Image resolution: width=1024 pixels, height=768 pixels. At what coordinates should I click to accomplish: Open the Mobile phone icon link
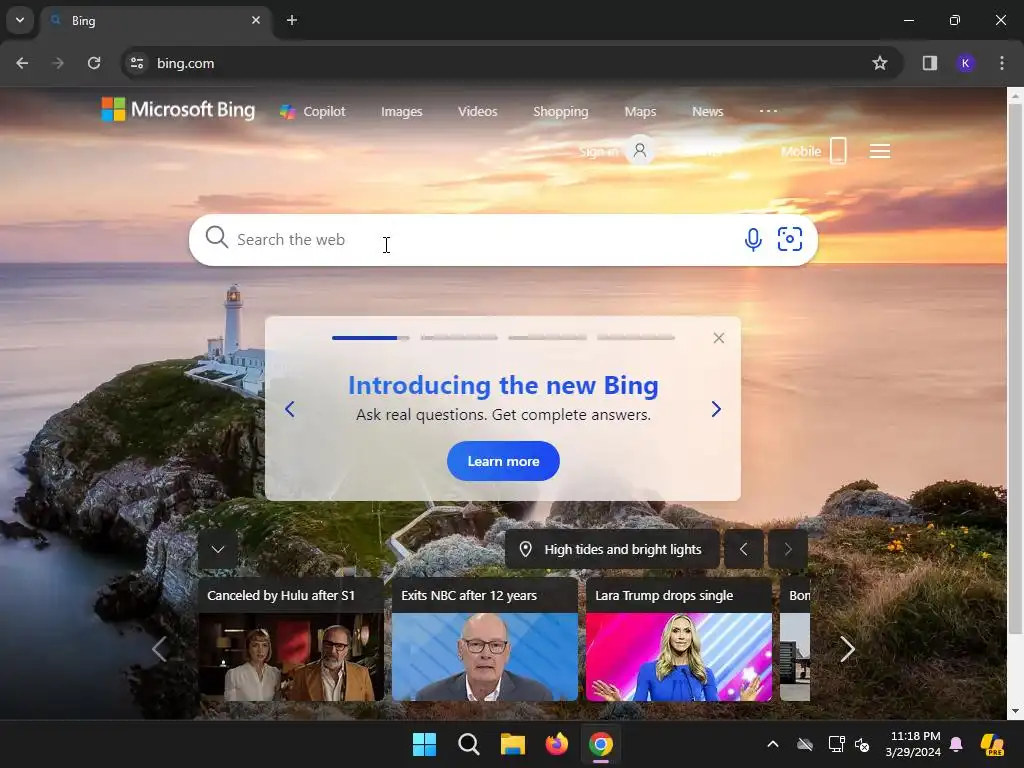[838, 151]
